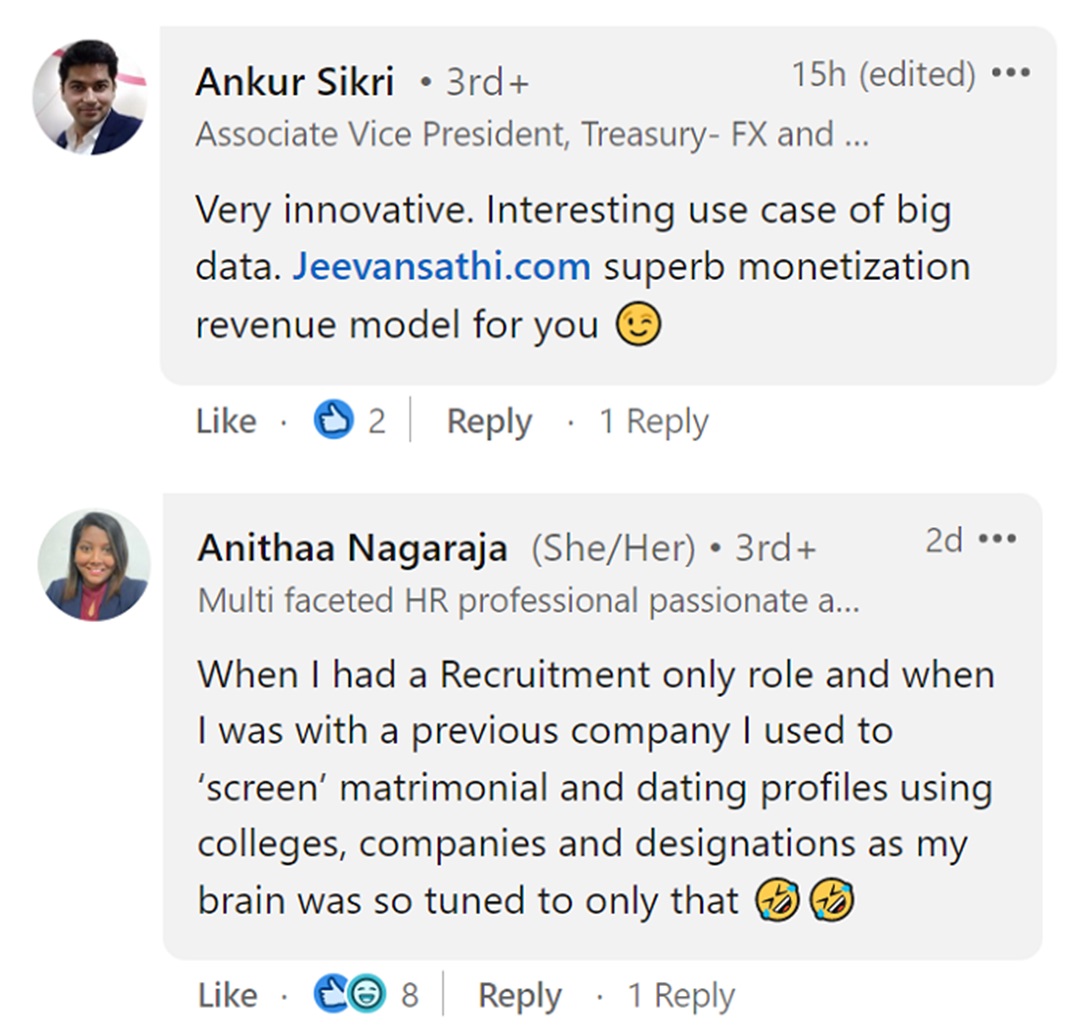Open the three-dot menu on Ankur's comment
1083x1034 pixels.
tap(1010, 74)
